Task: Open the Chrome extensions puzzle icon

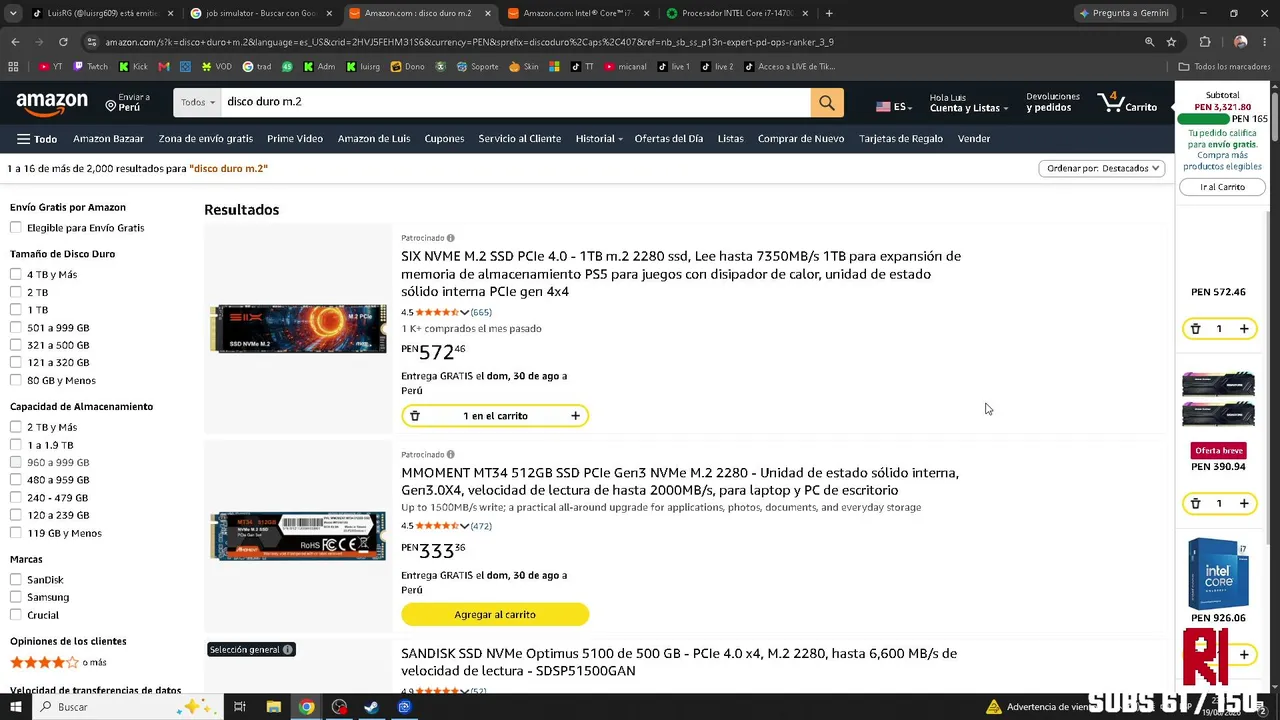Action: [1205, 42]
